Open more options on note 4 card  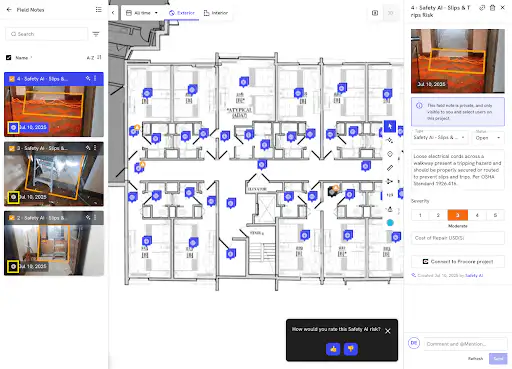click(95, 78)
